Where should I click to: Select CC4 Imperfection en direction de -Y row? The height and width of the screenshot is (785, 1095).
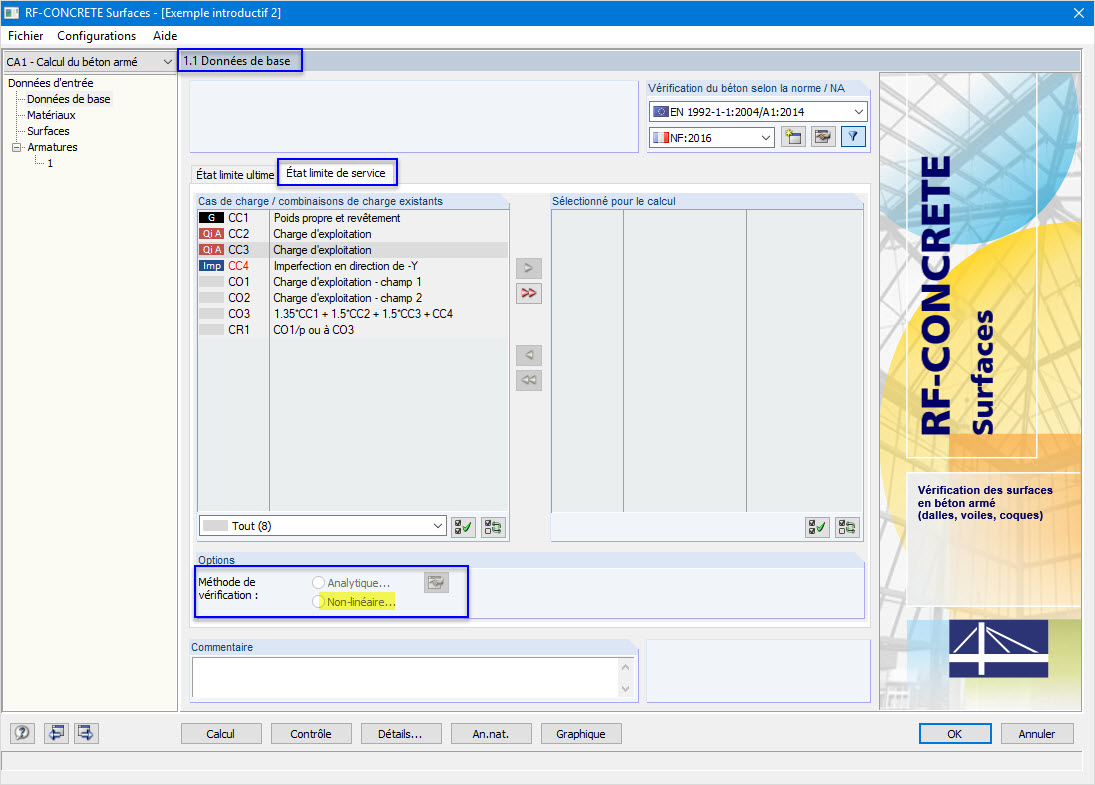[x=353, y=266]
